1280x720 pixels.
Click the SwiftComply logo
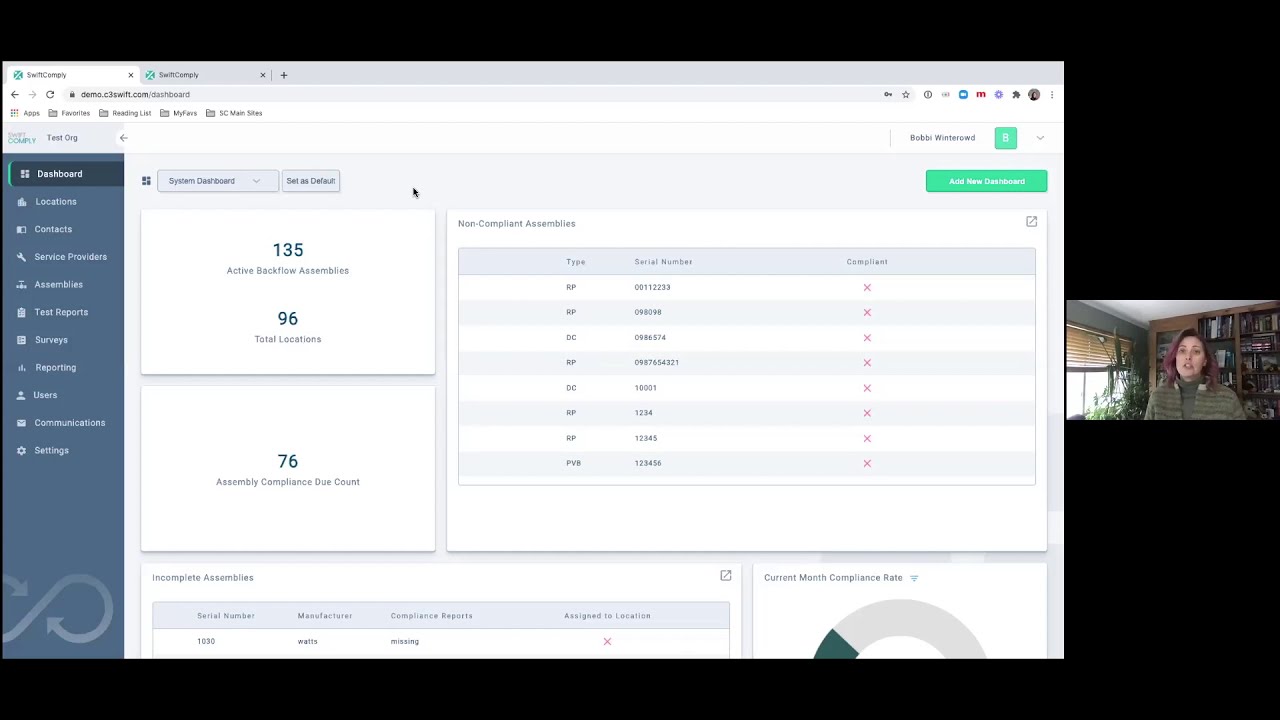[x=21, y=138]
